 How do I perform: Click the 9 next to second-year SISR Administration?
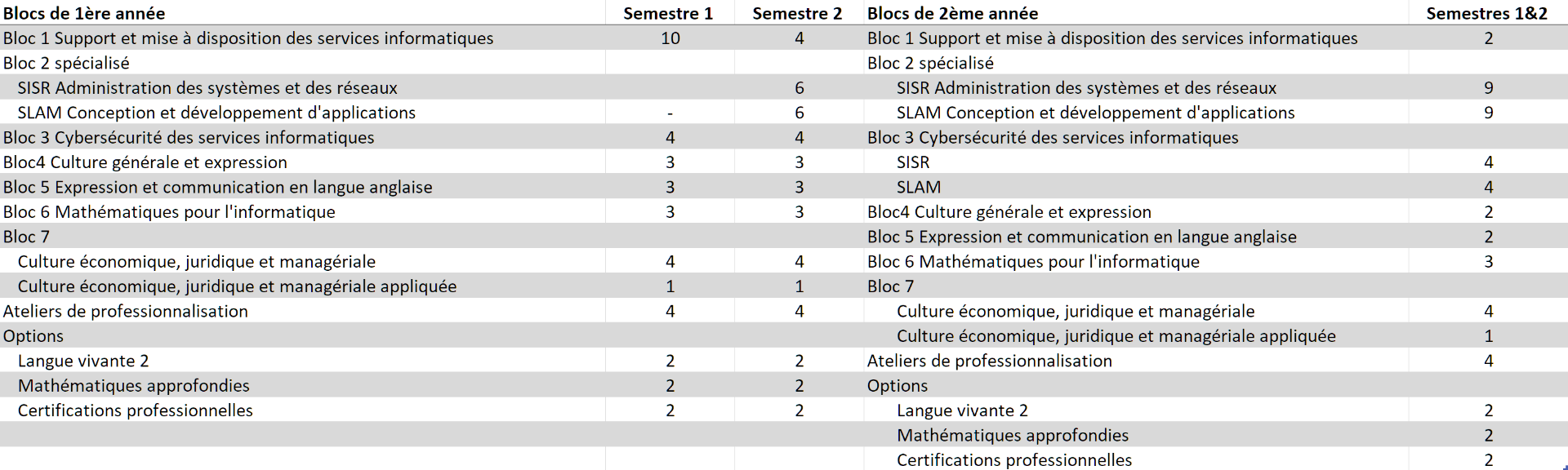[1489, 88]
